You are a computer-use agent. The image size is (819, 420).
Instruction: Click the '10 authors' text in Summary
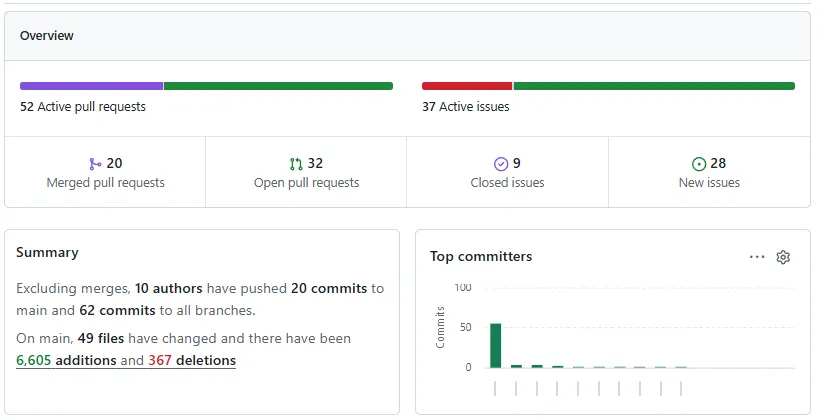coord(169,288)
